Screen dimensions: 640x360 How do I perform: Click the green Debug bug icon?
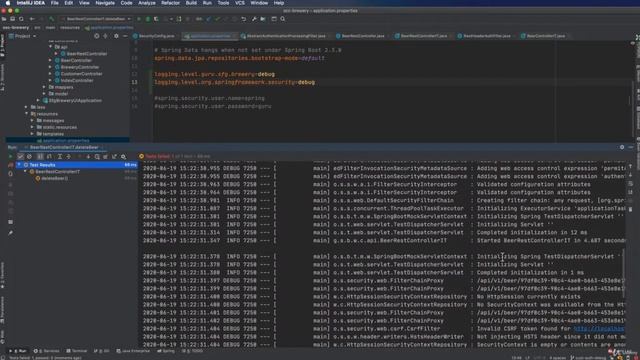(x=148, y=19)
